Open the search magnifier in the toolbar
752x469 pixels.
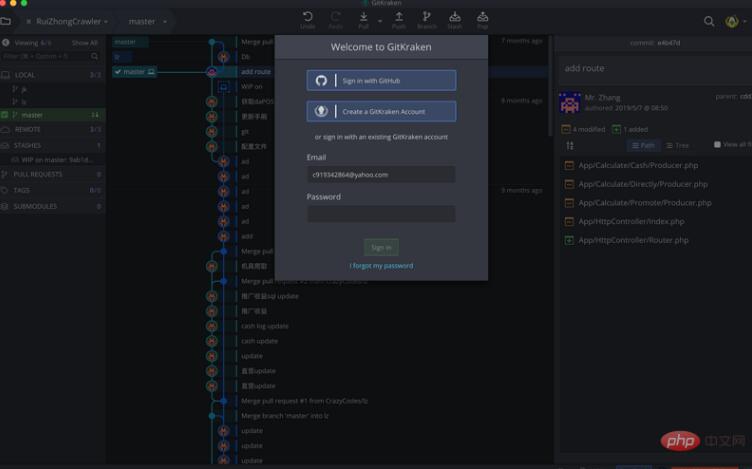point(709,21)
